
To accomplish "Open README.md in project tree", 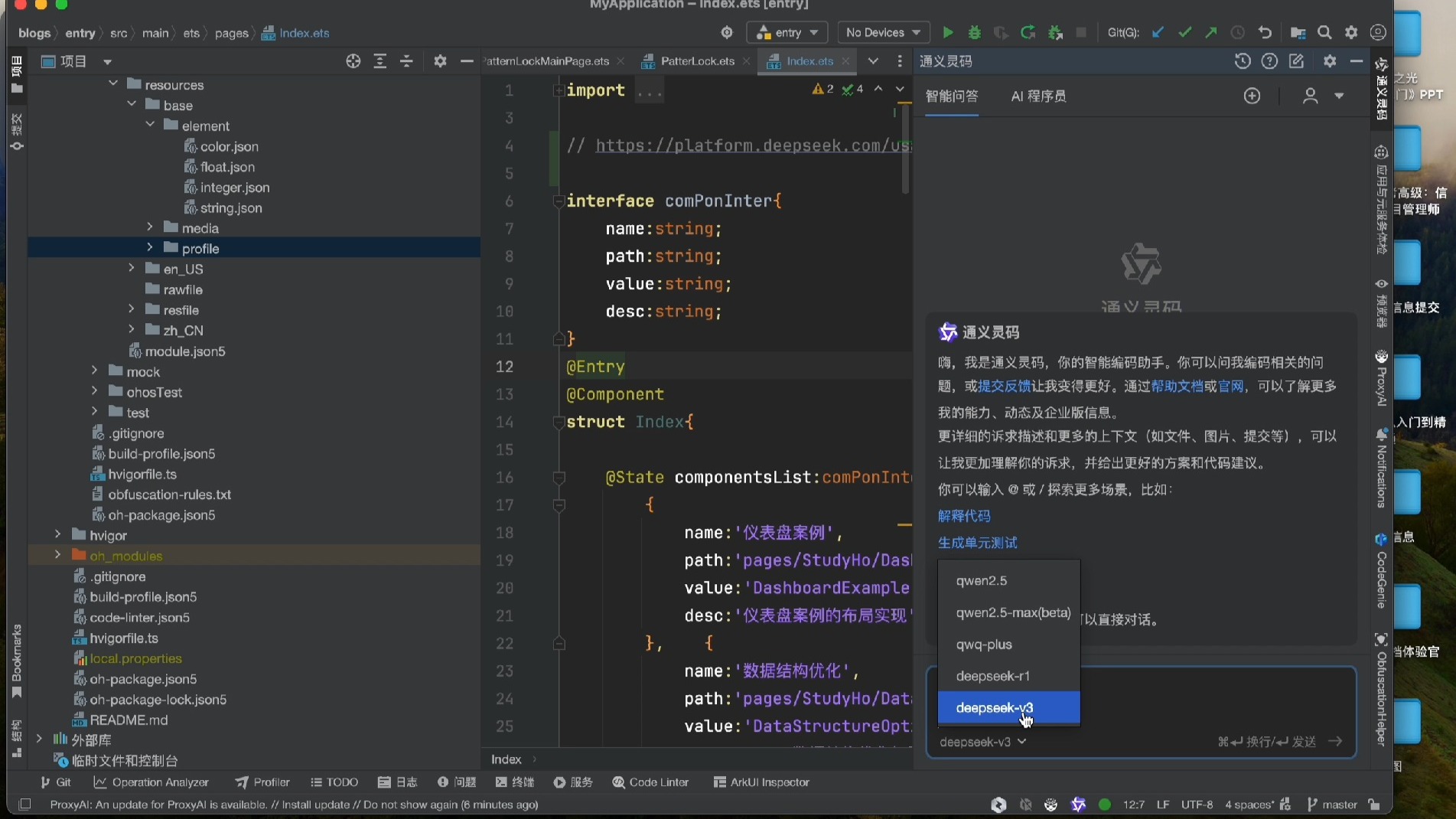I will pos(129,719).
